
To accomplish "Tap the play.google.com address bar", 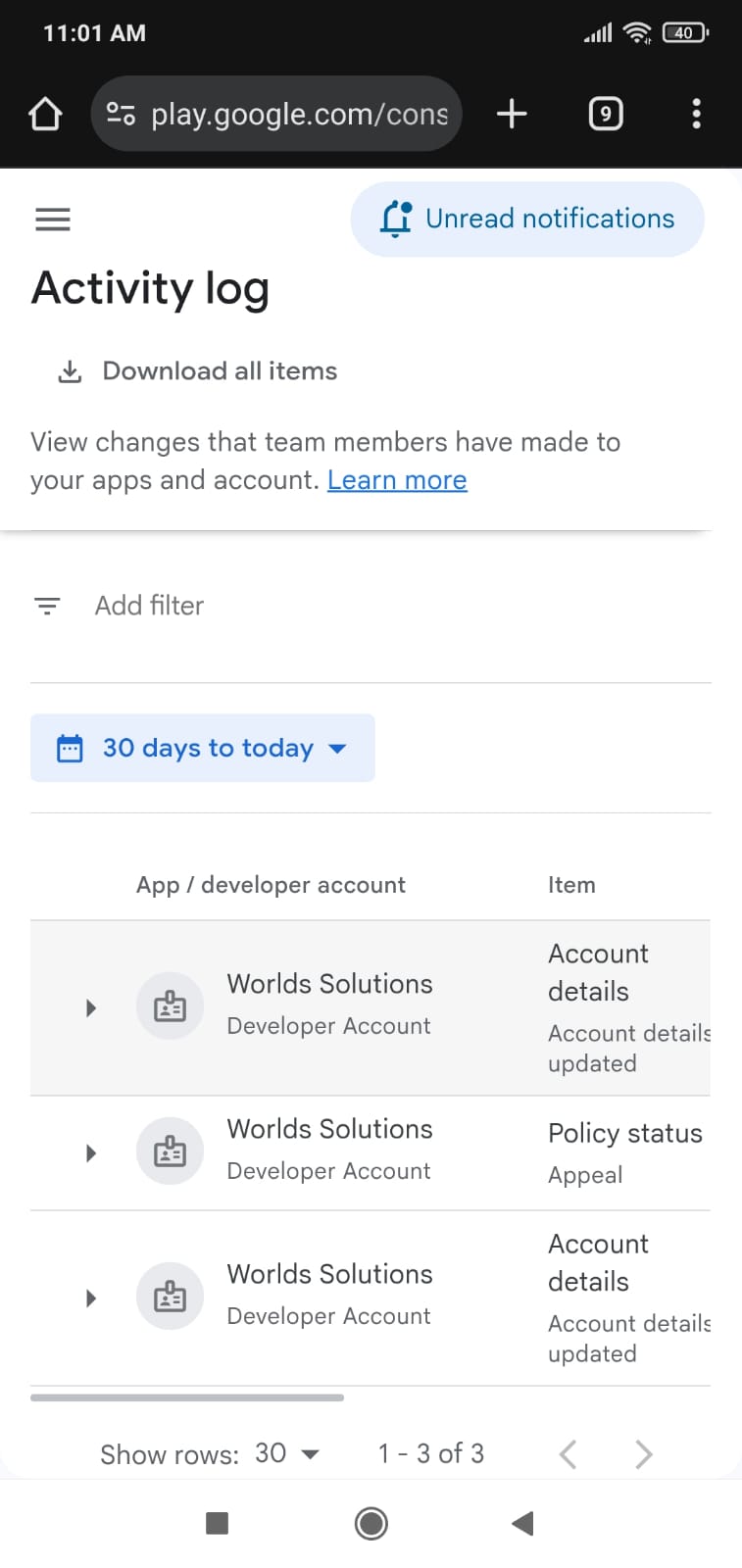I will coord(299,115).
